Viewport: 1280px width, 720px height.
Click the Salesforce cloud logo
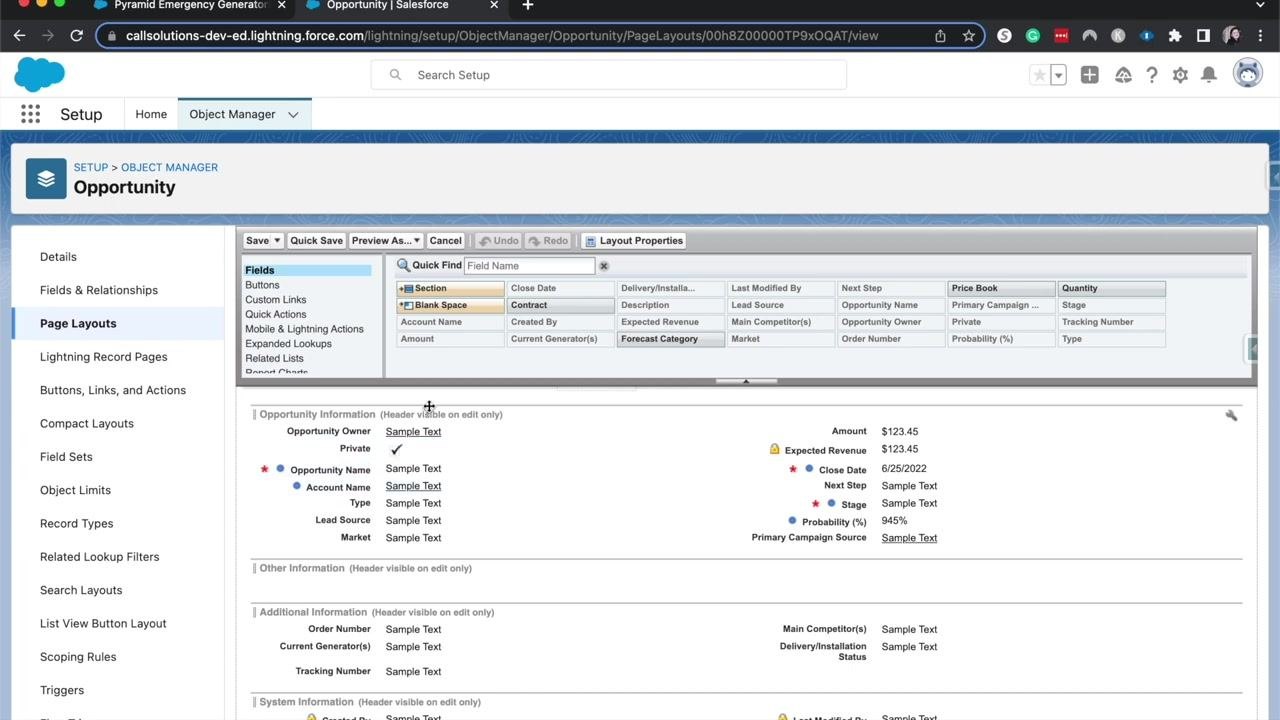pos(40,75)
